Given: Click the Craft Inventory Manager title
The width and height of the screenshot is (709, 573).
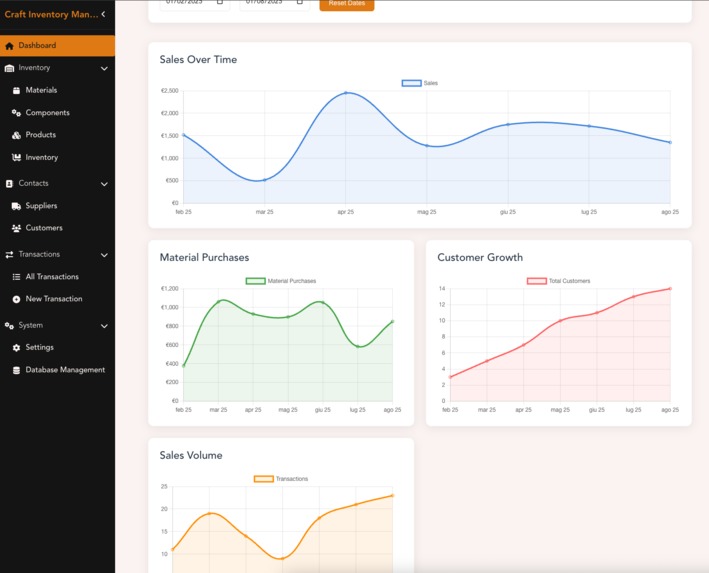Looking at the screenshot, I should pos(51,14).
